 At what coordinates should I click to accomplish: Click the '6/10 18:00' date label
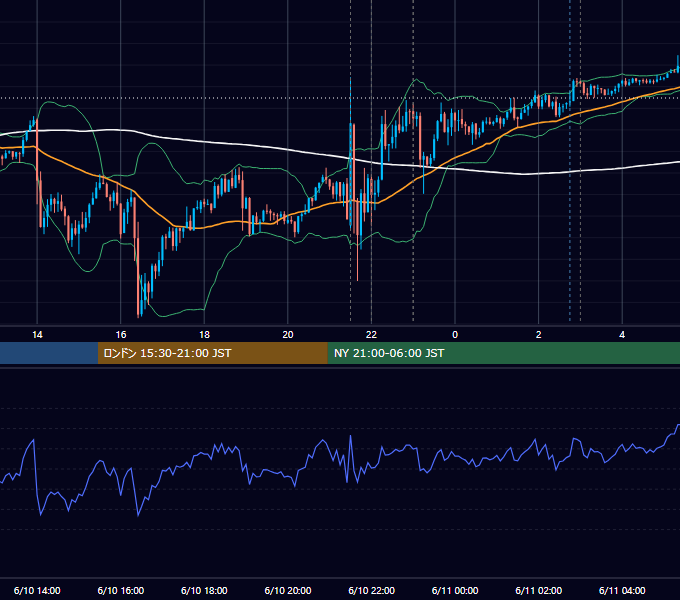point(204,590)
